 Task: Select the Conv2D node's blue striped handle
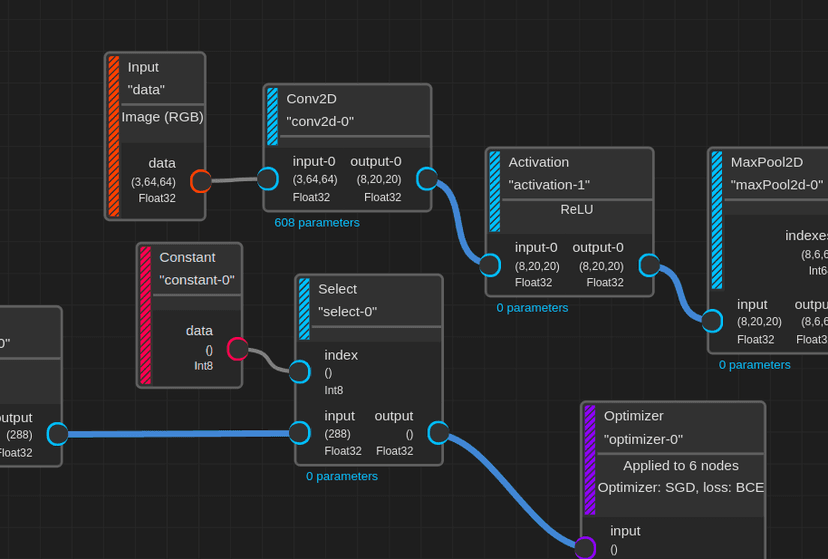click(272, 117)
